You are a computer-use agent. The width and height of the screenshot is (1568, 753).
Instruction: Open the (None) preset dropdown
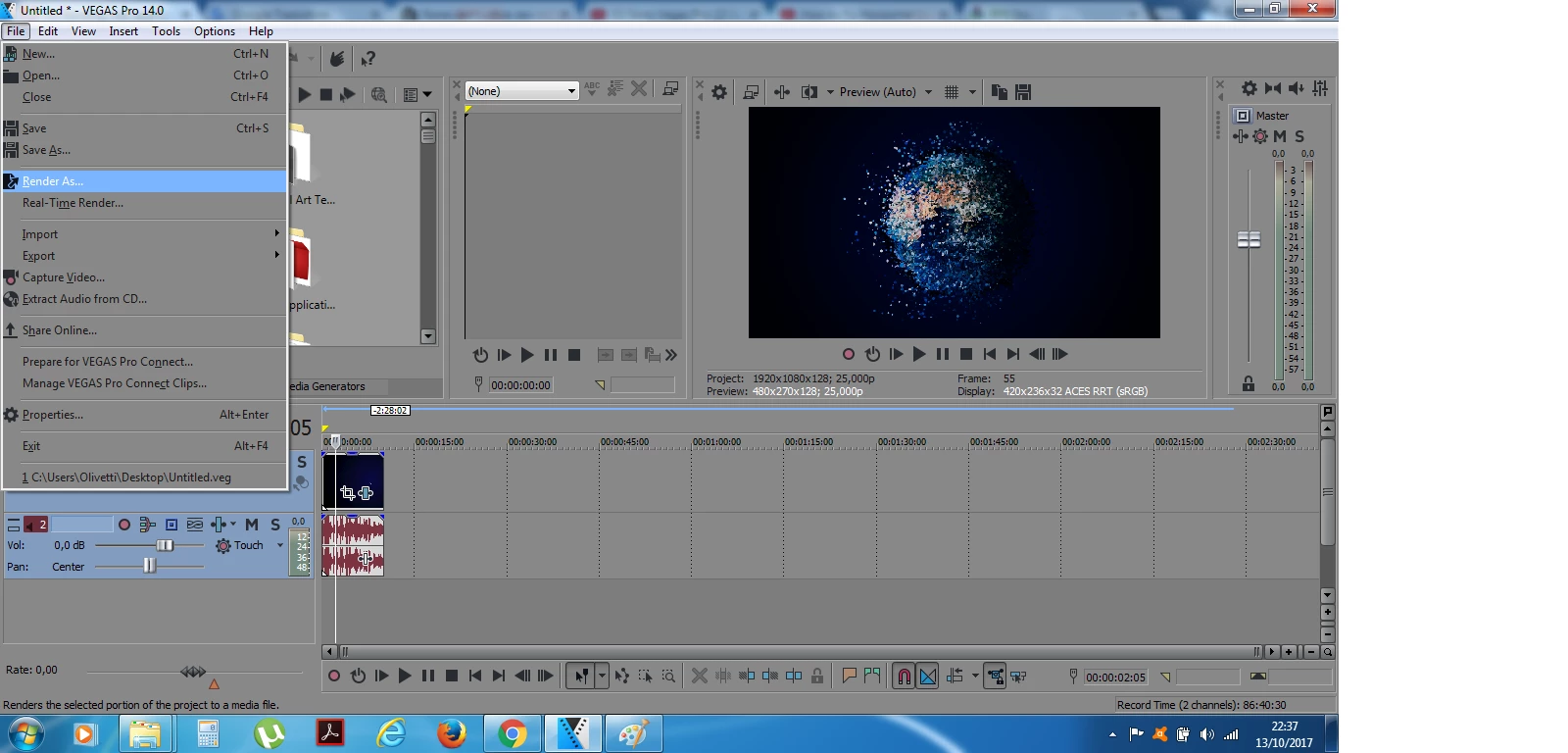(x=521, y=91)
